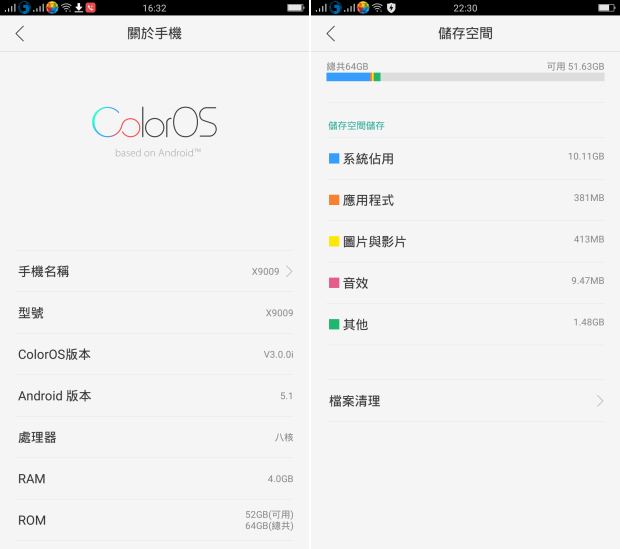Click 10.11GB value
The image size is (620, 549).
586,157
